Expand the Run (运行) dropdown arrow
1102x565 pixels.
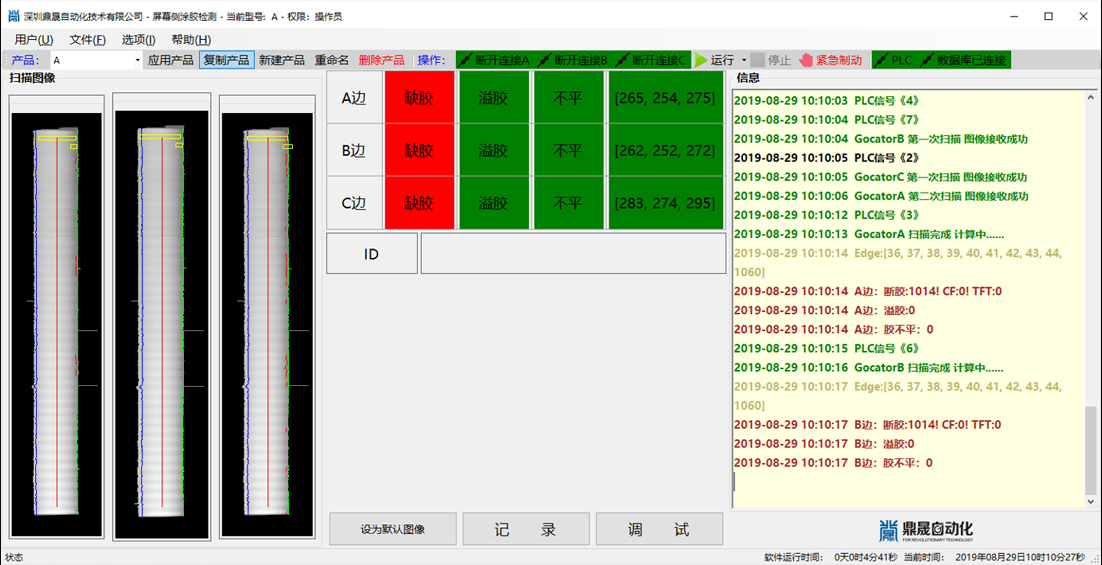click(x=743, y=60)
